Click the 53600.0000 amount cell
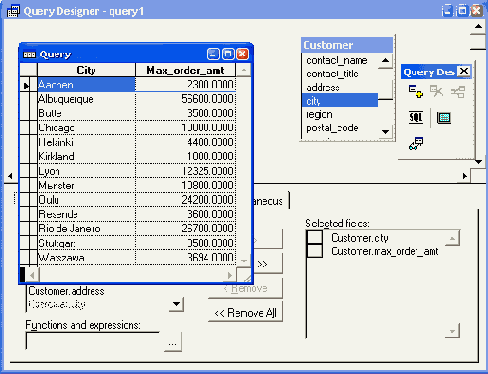The width and height of the screenshot is (488, 374). tap(185, 99)
